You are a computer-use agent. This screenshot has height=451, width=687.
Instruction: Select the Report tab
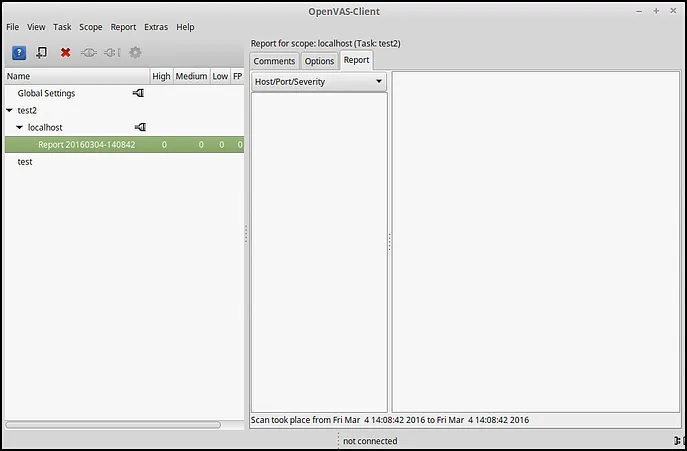pos(356,60)
